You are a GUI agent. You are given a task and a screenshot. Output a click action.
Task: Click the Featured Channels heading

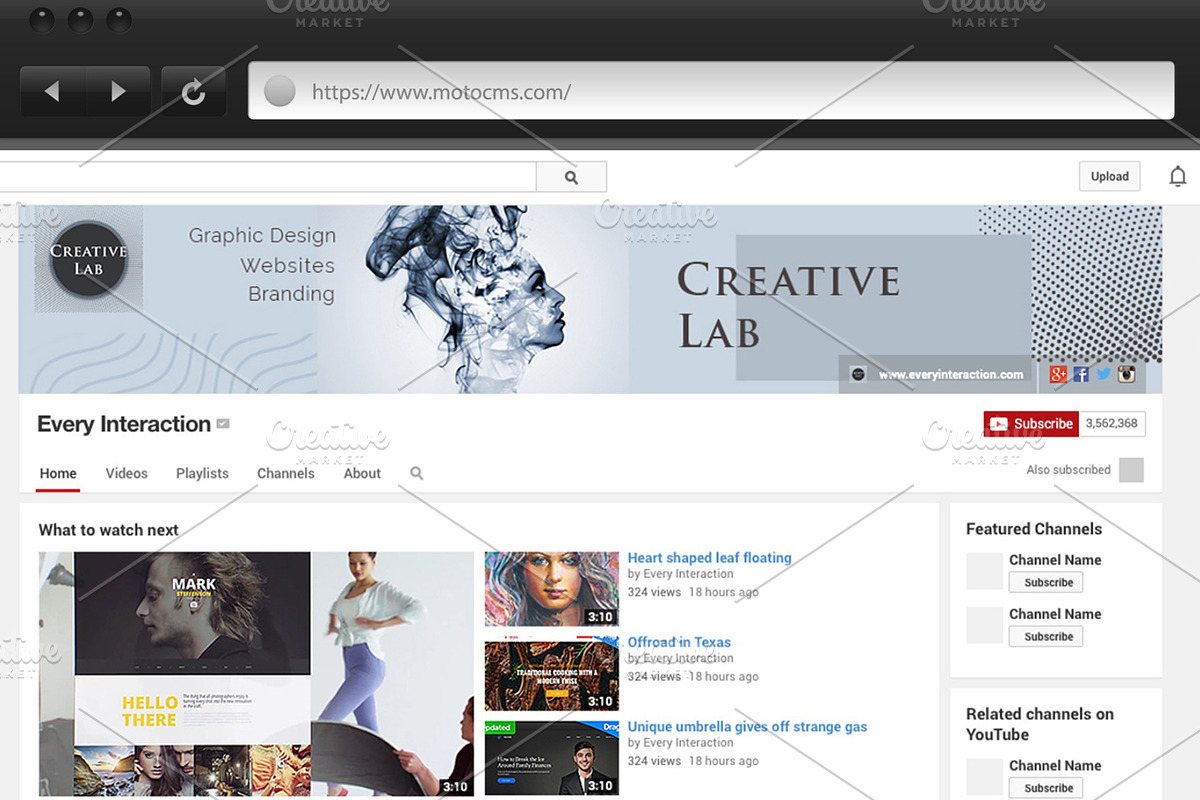(1034, 529)
